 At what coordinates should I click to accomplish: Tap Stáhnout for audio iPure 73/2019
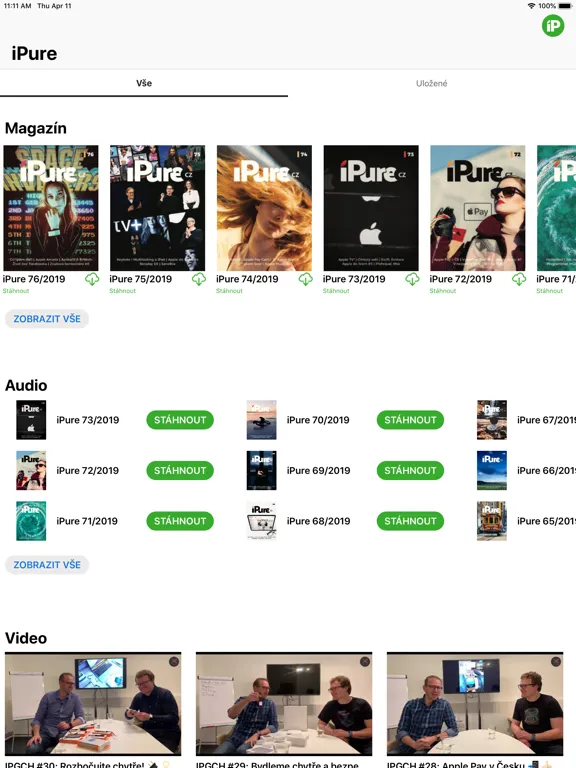coord(180,420)
